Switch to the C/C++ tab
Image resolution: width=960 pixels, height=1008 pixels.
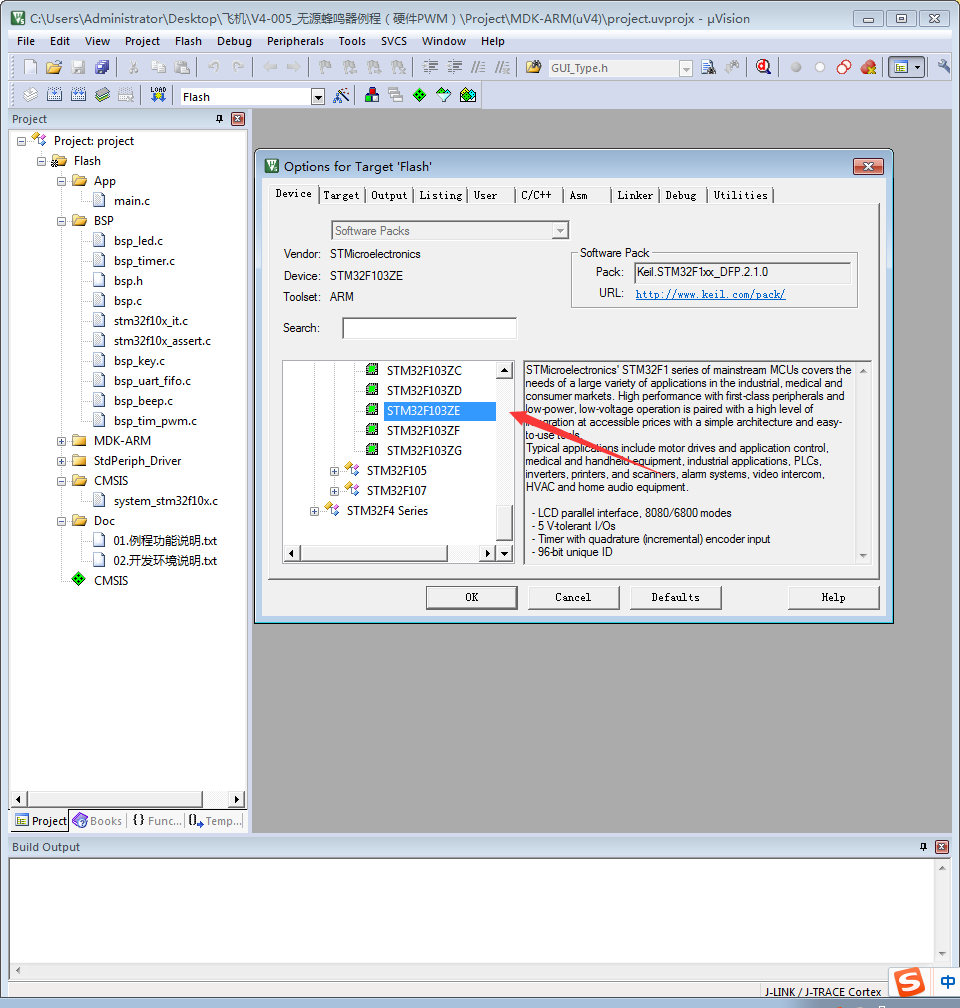tap(536, 195)
